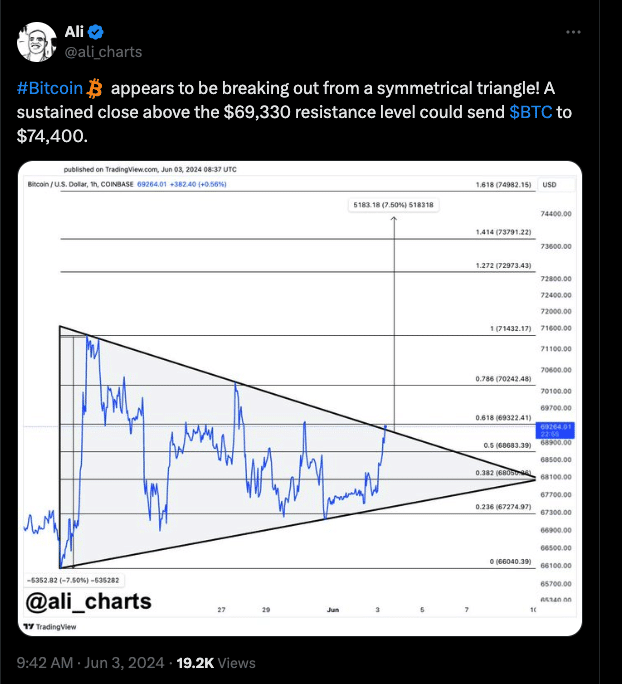622x684 pixels.
Task: Click the display name Ali
Action: pyautogui.click(x=74, y=32)
